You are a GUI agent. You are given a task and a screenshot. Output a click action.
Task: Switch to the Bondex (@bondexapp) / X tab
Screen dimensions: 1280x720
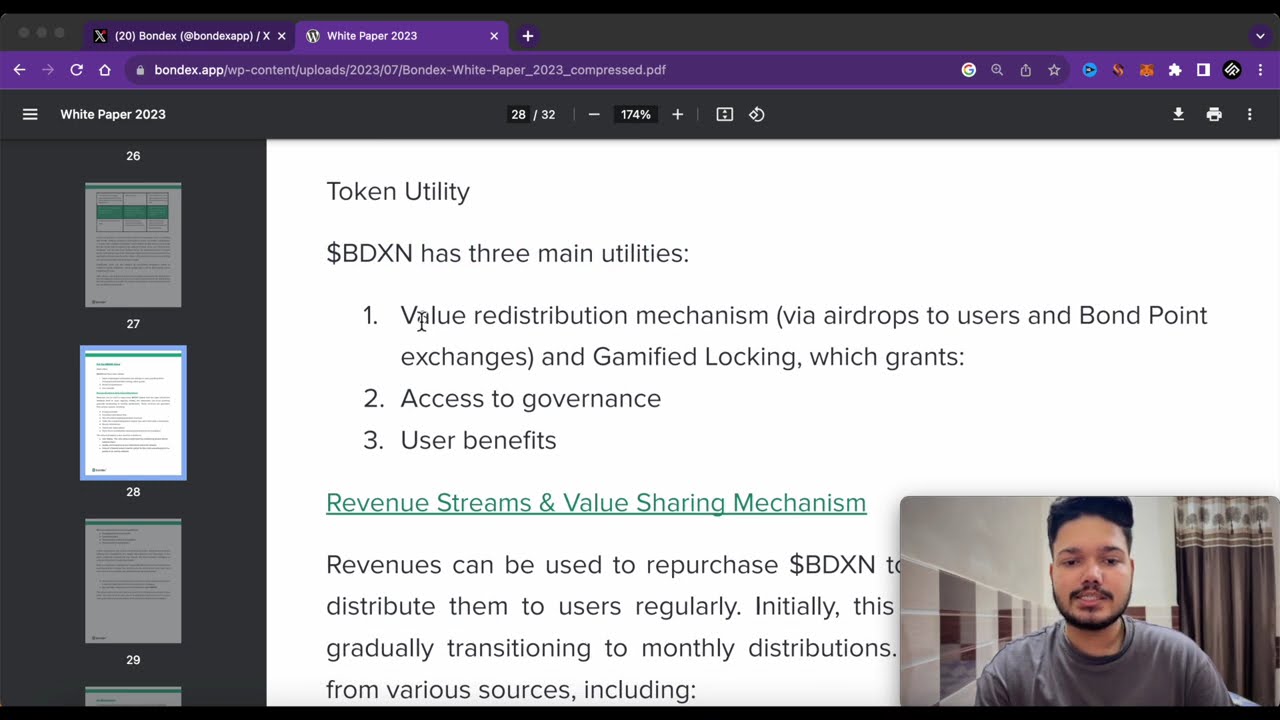pyautogui.click(x=190, y=36)
